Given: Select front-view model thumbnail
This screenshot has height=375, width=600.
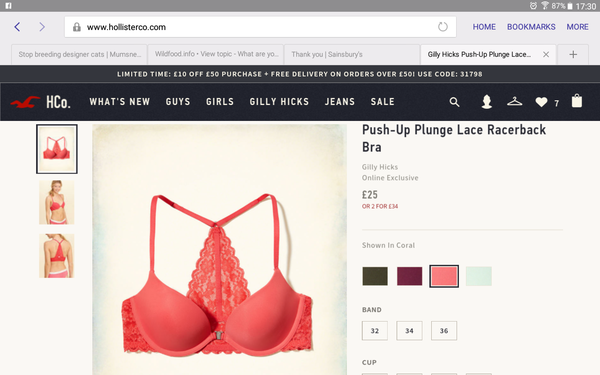Looking at the screenshot, I should click(57, 202).
